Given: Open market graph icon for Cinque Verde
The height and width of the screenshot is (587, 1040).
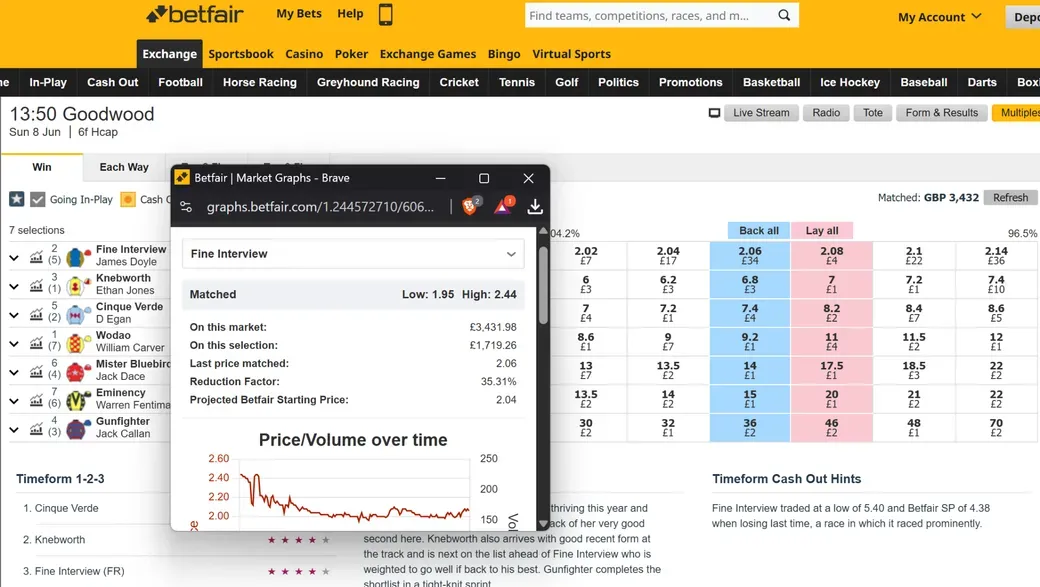Looking at the screenshot, I should [36, 314].
